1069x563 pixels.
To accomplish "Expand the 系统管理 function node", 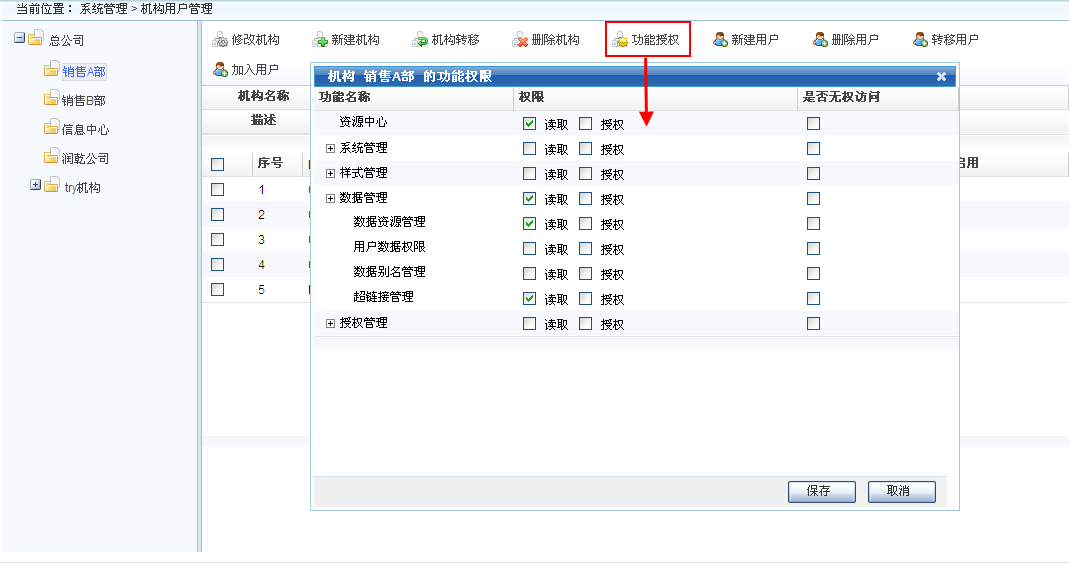I will tap(330, 149).
